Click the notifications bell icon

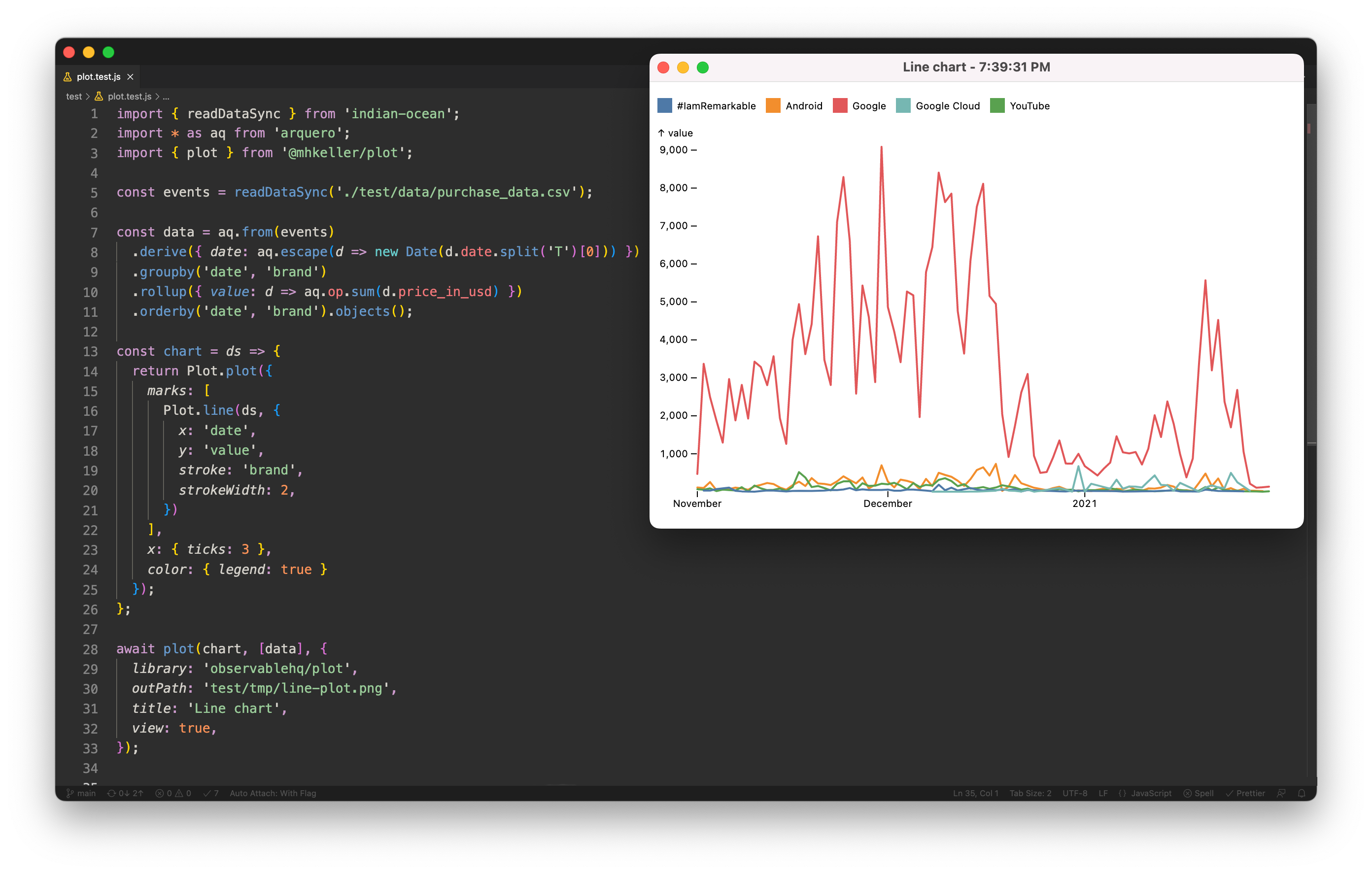point(1302,793)
